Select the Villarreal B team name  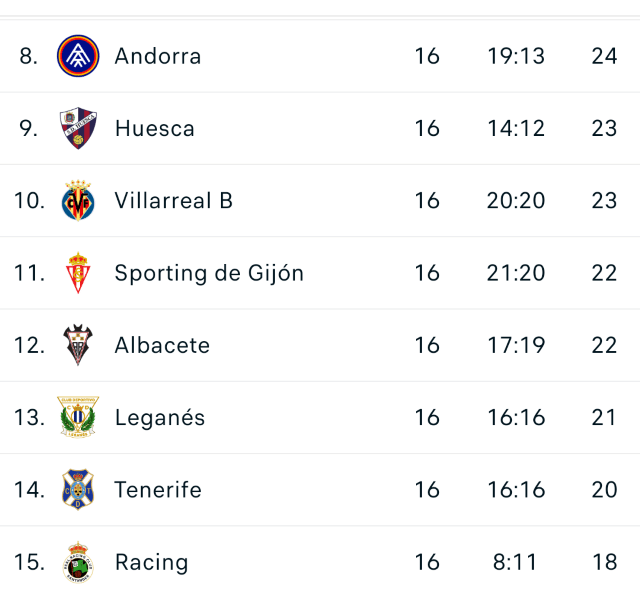click(x=174, y=201)
